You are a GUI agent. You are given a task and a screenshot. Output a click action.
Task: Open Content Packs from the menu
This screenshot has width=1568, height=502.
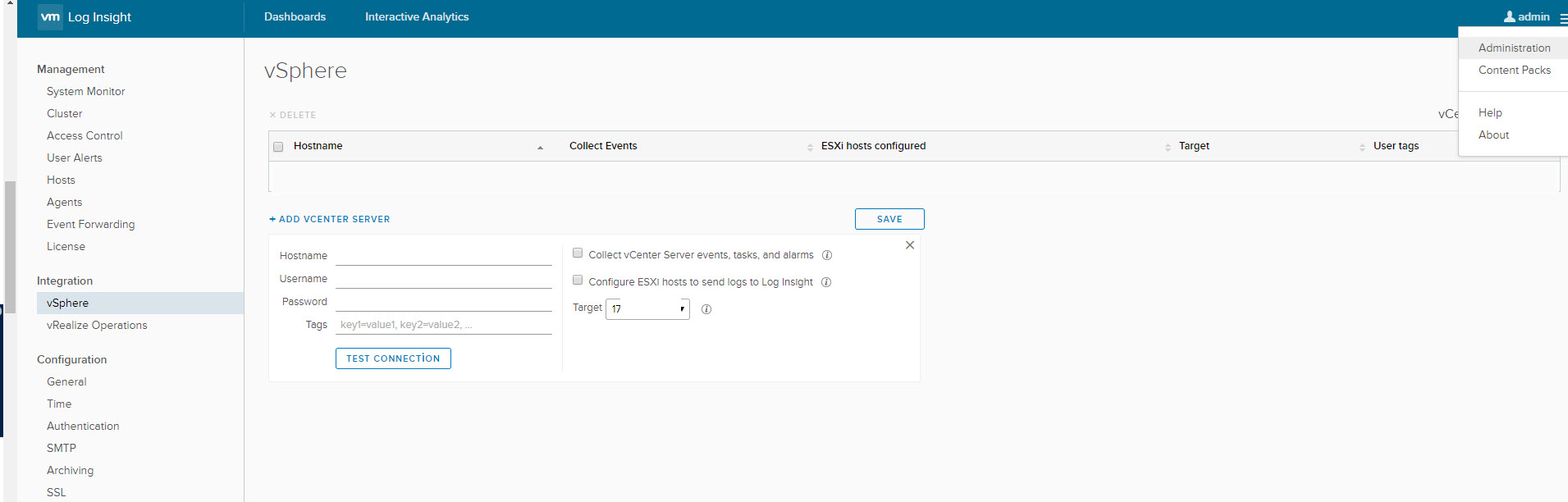(x=1514, y=70)
